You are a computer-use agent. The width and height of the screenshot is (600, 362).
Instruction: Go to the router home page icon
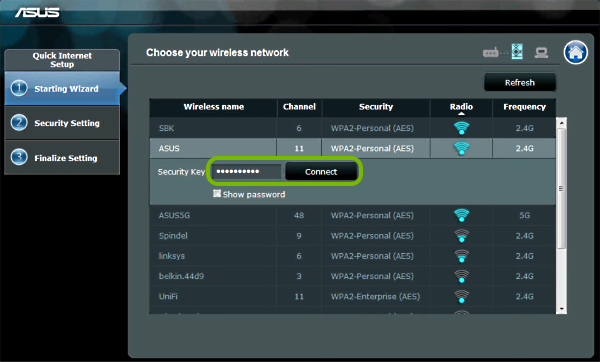(576, 52)
